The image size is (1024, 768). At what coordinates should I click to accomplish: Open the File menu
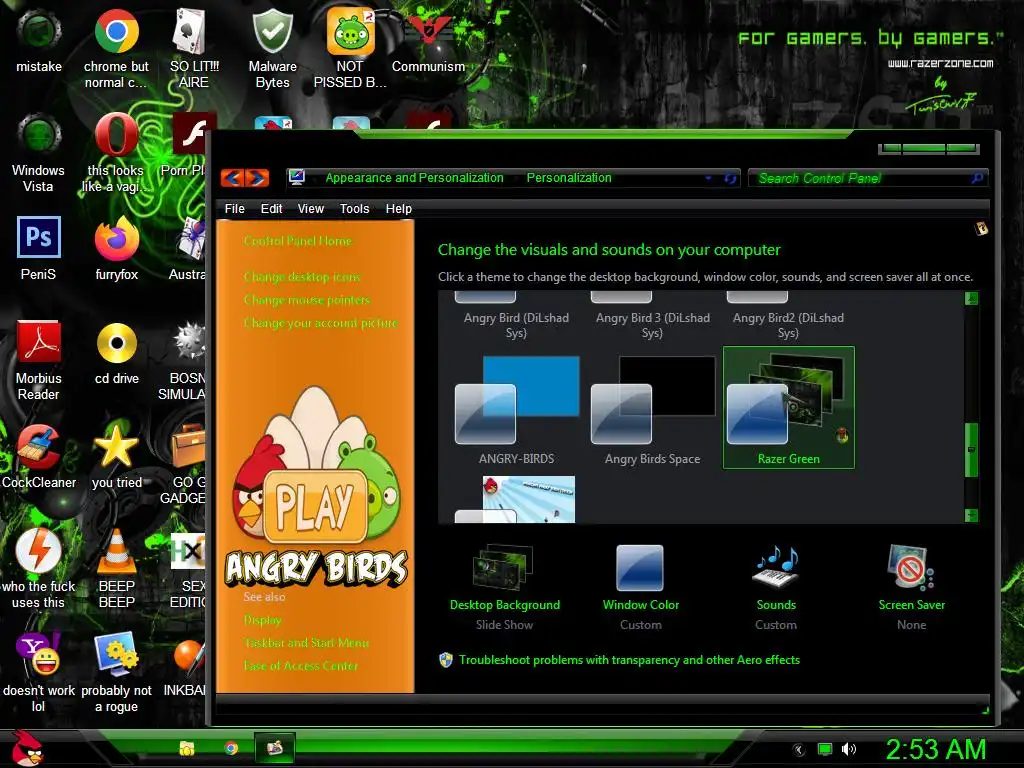click(234, 209)
